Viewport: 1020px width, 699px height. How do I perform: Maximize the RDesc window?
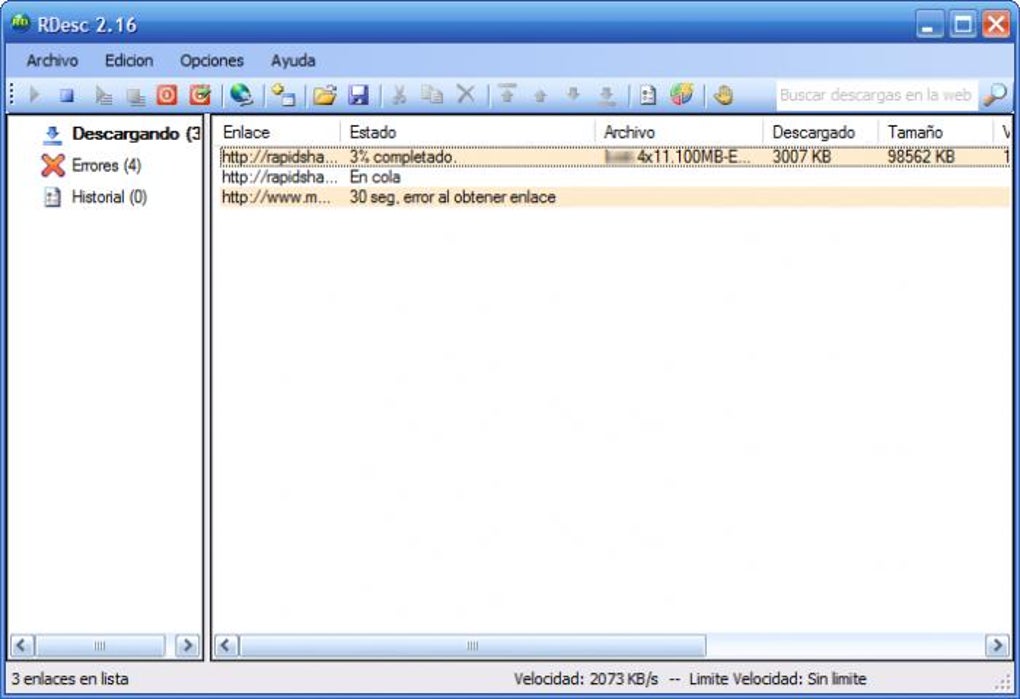[963, 25]
